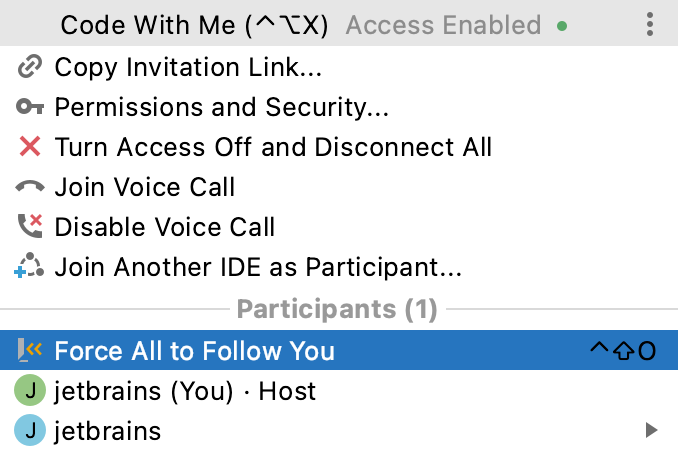This screenshot has width=678, height=450.
Task: Expand the jetbrains participant submenu arrow
Action: (x=651, y=431)
